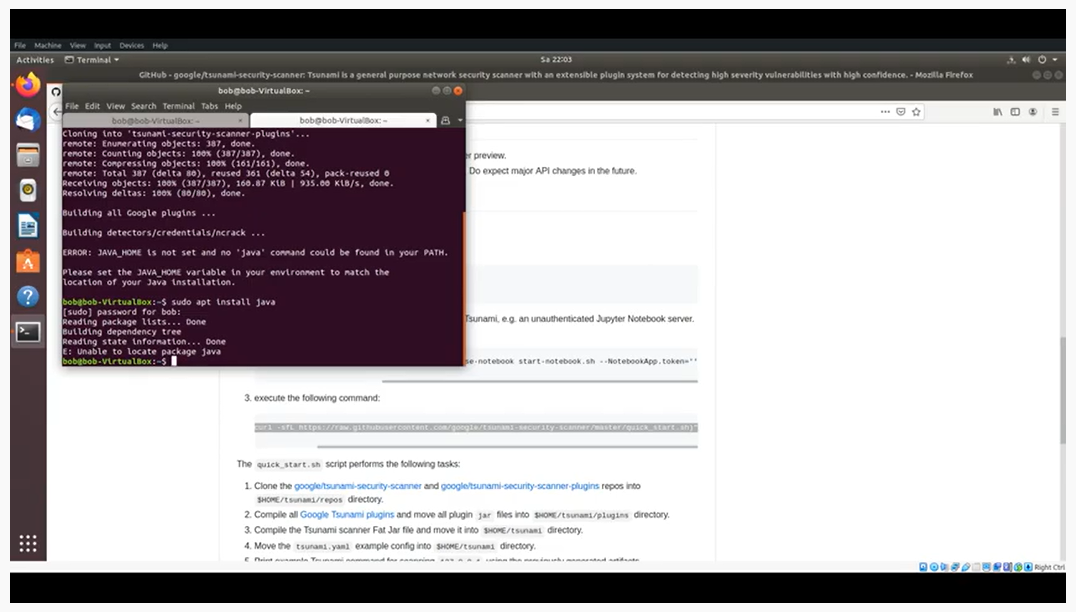Image resolution: width=1076 pixels, height=612 pixels.
Task: Open the Files manager dock icon
Action: click(28, 155)
